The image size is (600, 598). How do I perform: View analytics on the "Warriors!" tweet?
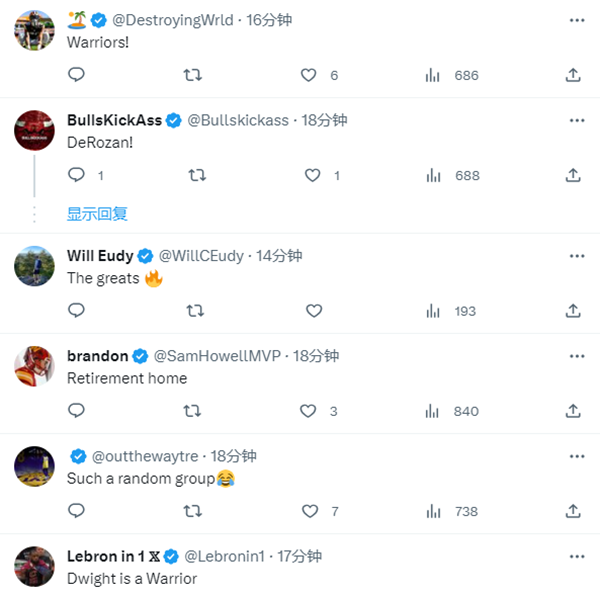click(x=433, y=75)
